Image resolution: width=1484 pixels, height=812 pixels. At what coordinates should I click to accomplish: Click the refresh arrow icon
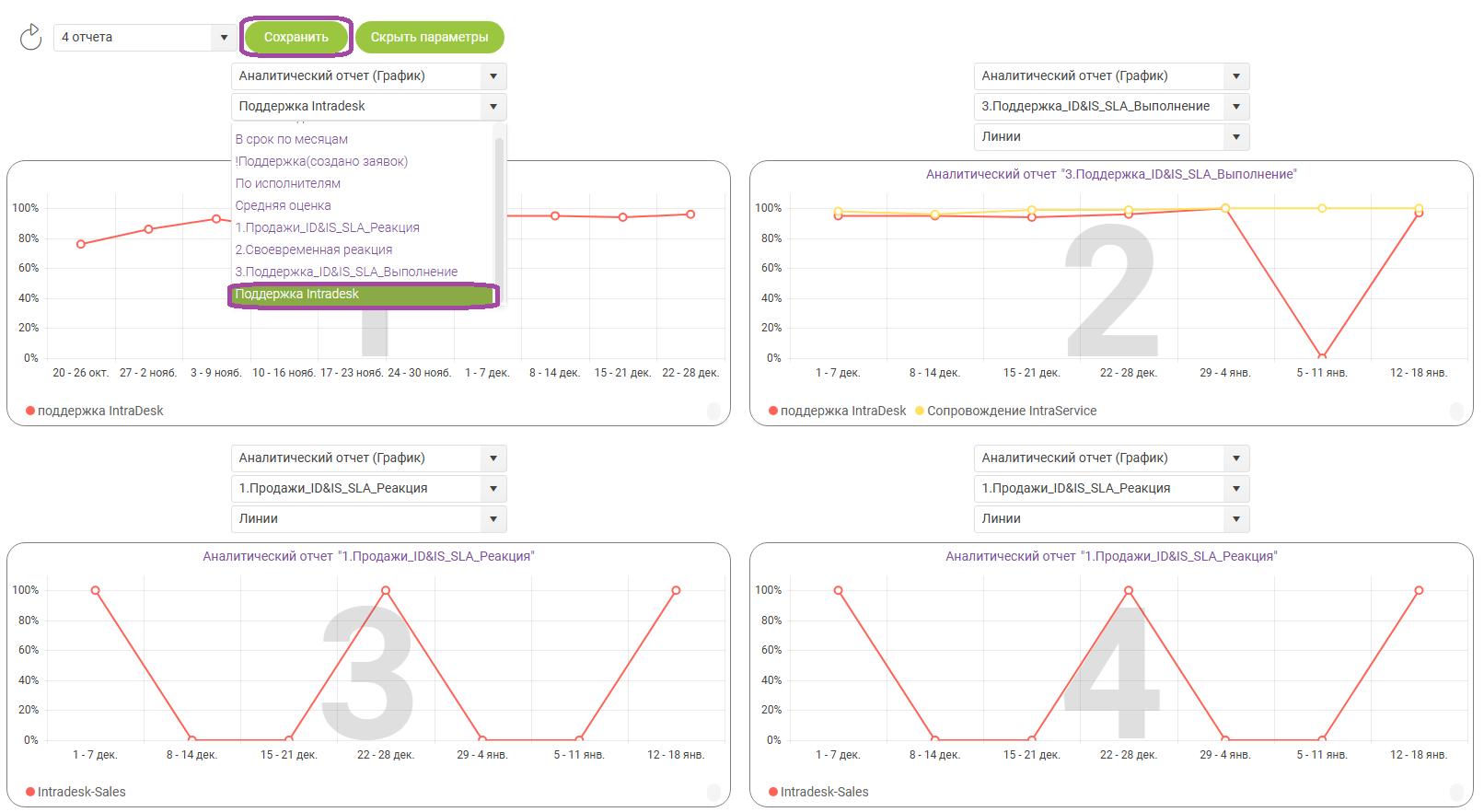point(31,37)
